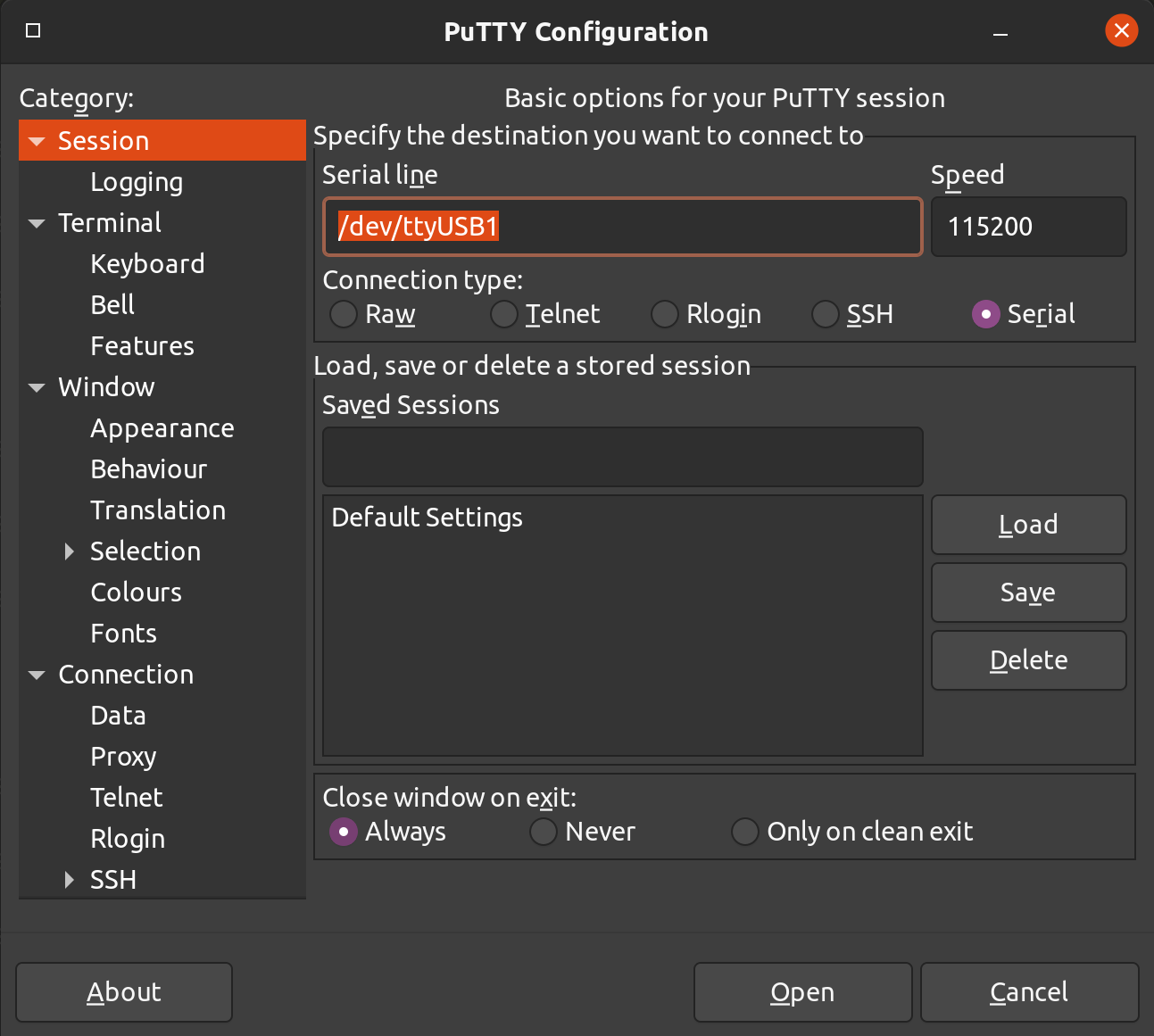
Task: Pick Raw connection type
Action: [343, 314]
